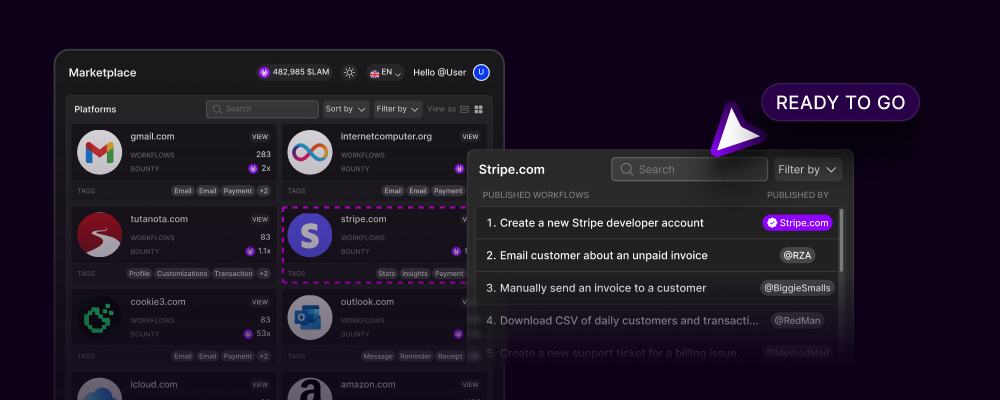The width and height of the screenshot is (1000, 400).
Task: Click the 482,985 $LAM balance pill
Action: (295, 73)
